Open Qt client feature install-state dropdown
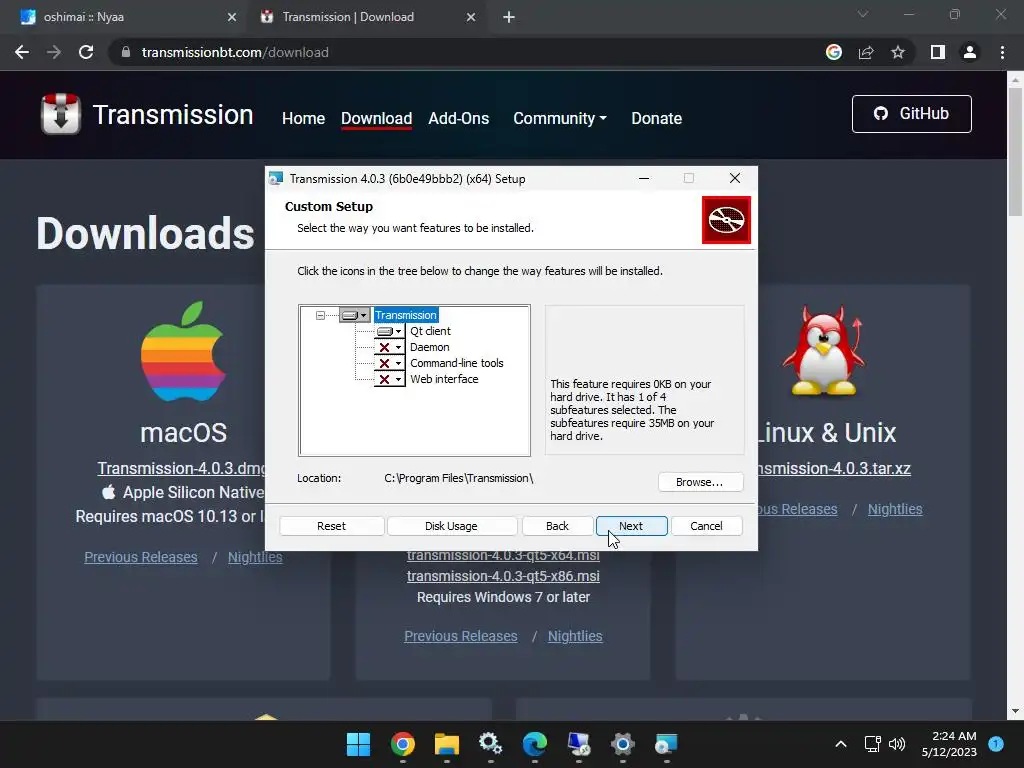This screenshot has height=768, width=1024. click(x=390, y=331)
